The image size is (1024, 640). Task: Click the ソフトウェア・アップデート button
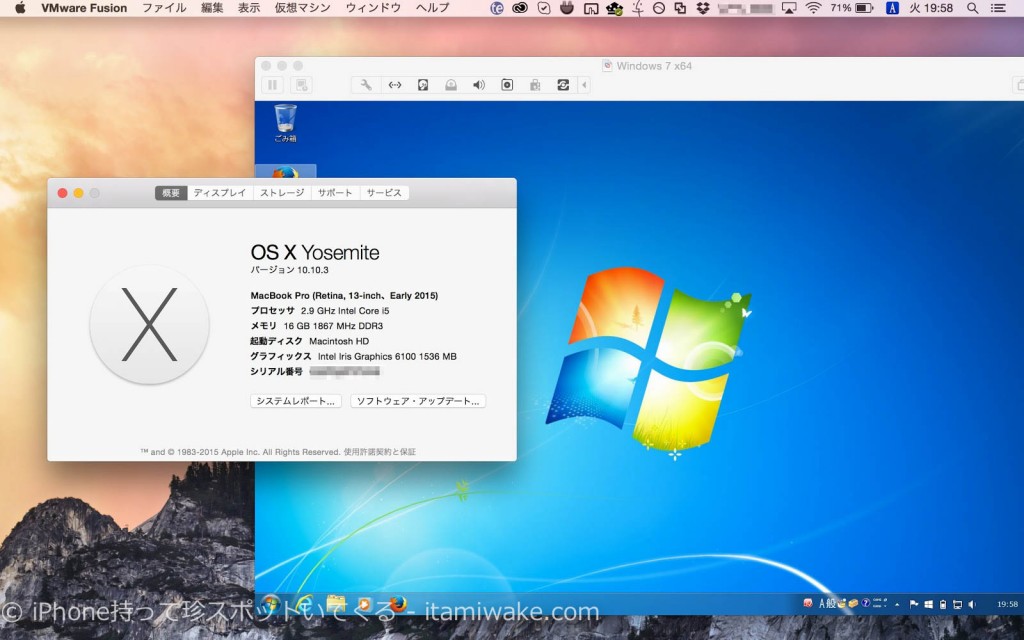coord(418,401)
